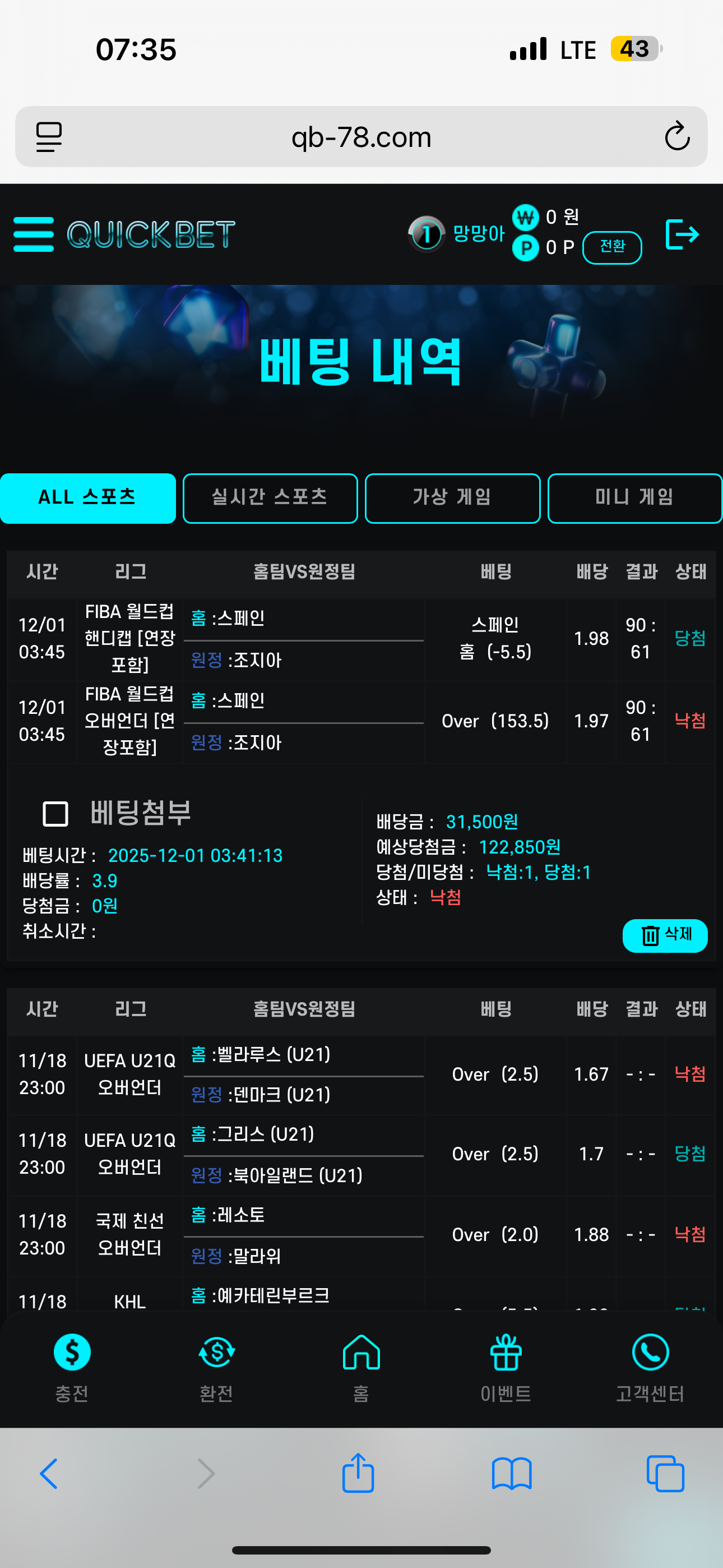Delete bet record with 삭제 button
723x1568 pixels.
(x=665, y=935)
